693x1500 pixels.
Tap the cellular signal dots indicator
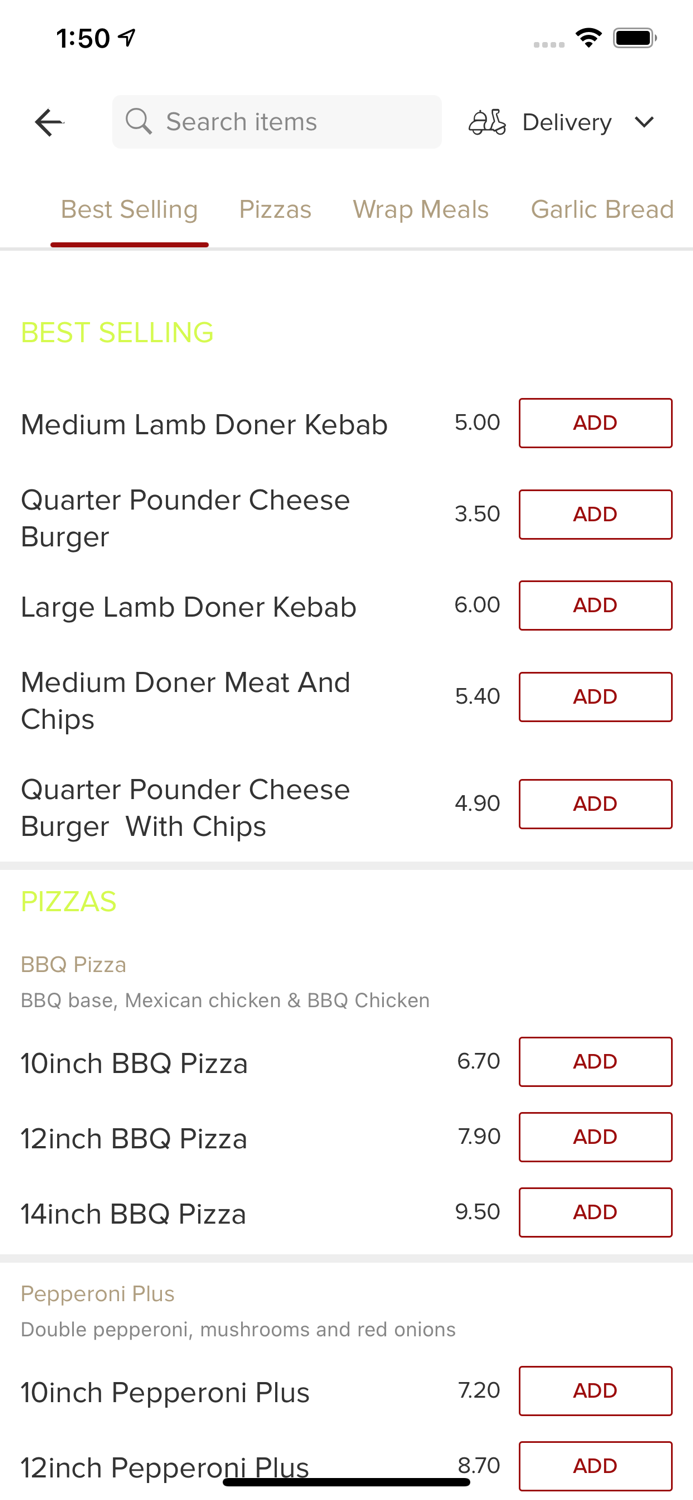549,44
